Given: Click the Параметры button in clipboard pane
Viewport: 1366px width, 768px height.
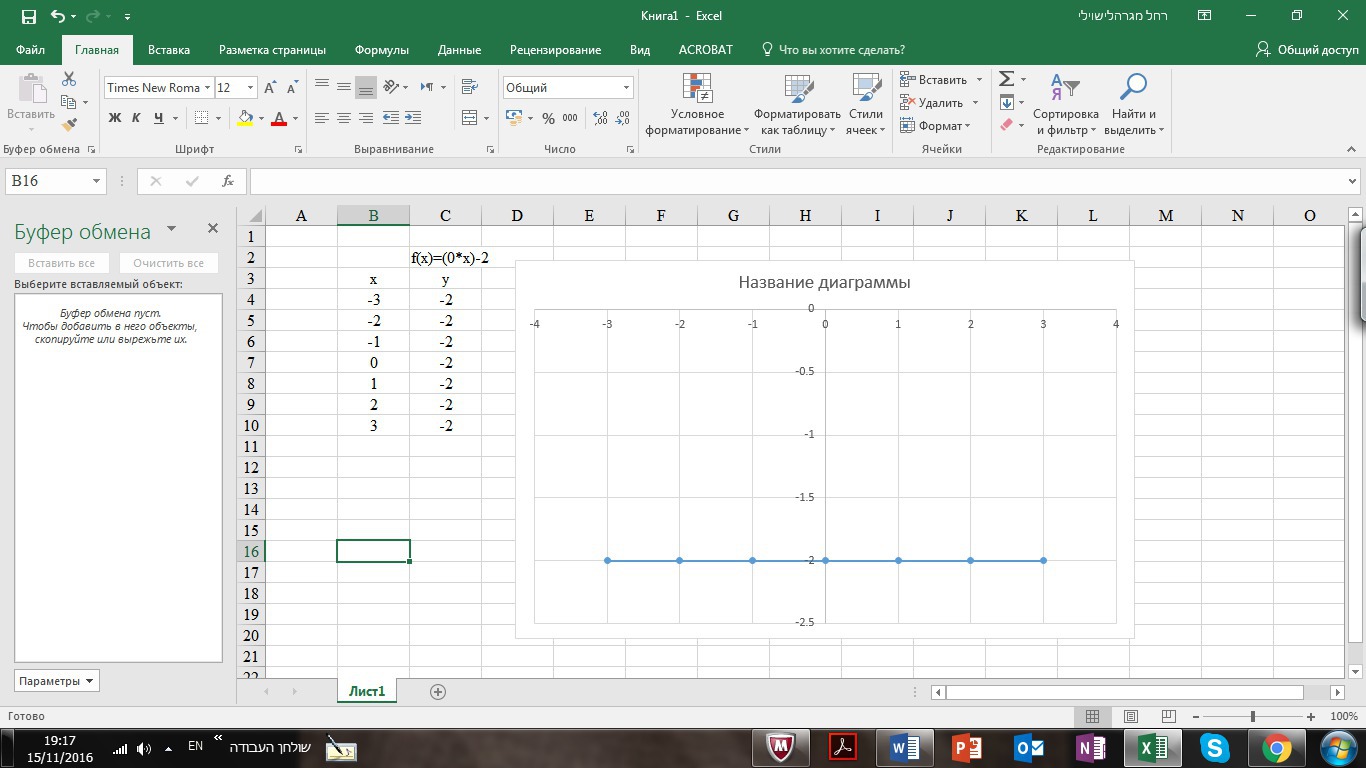Looking at the screenshot, I should [x=56, y=681].
